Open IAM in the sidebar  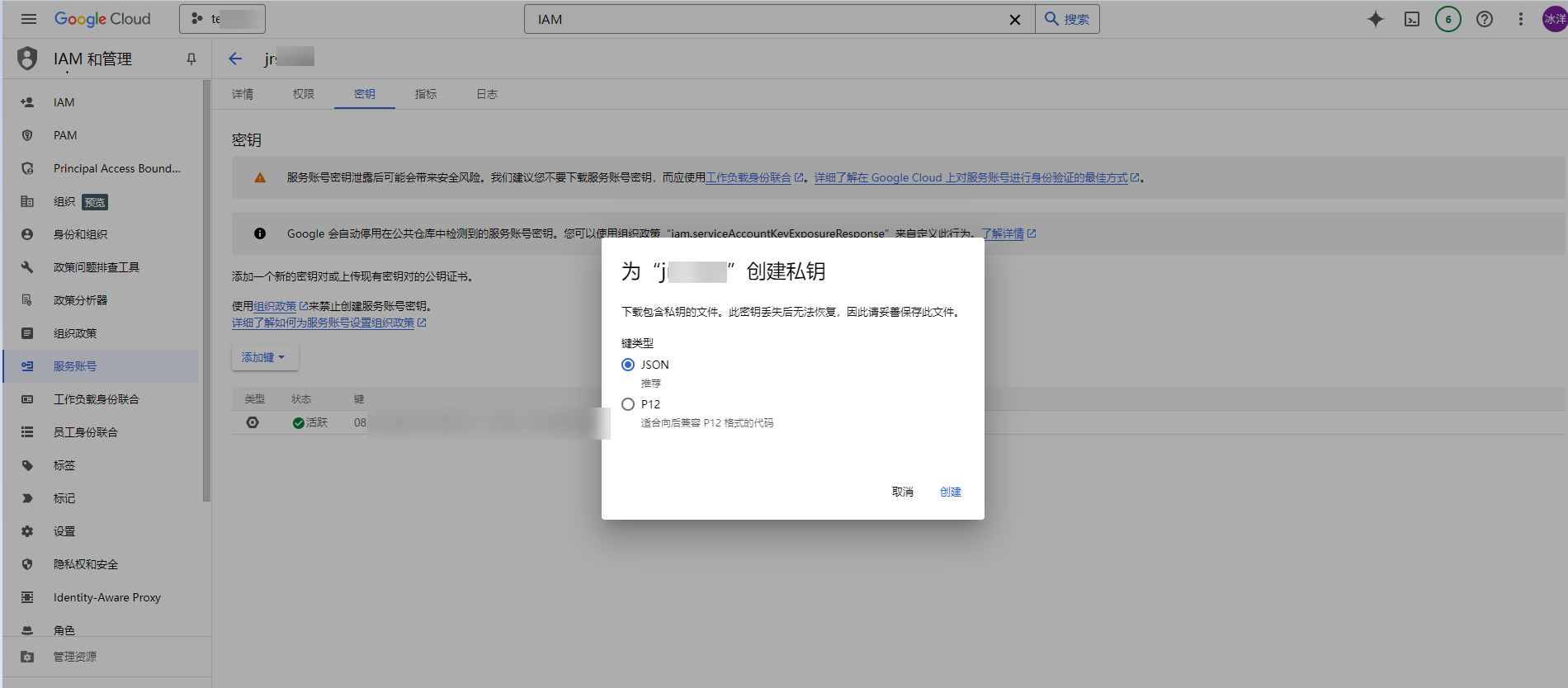102,102
